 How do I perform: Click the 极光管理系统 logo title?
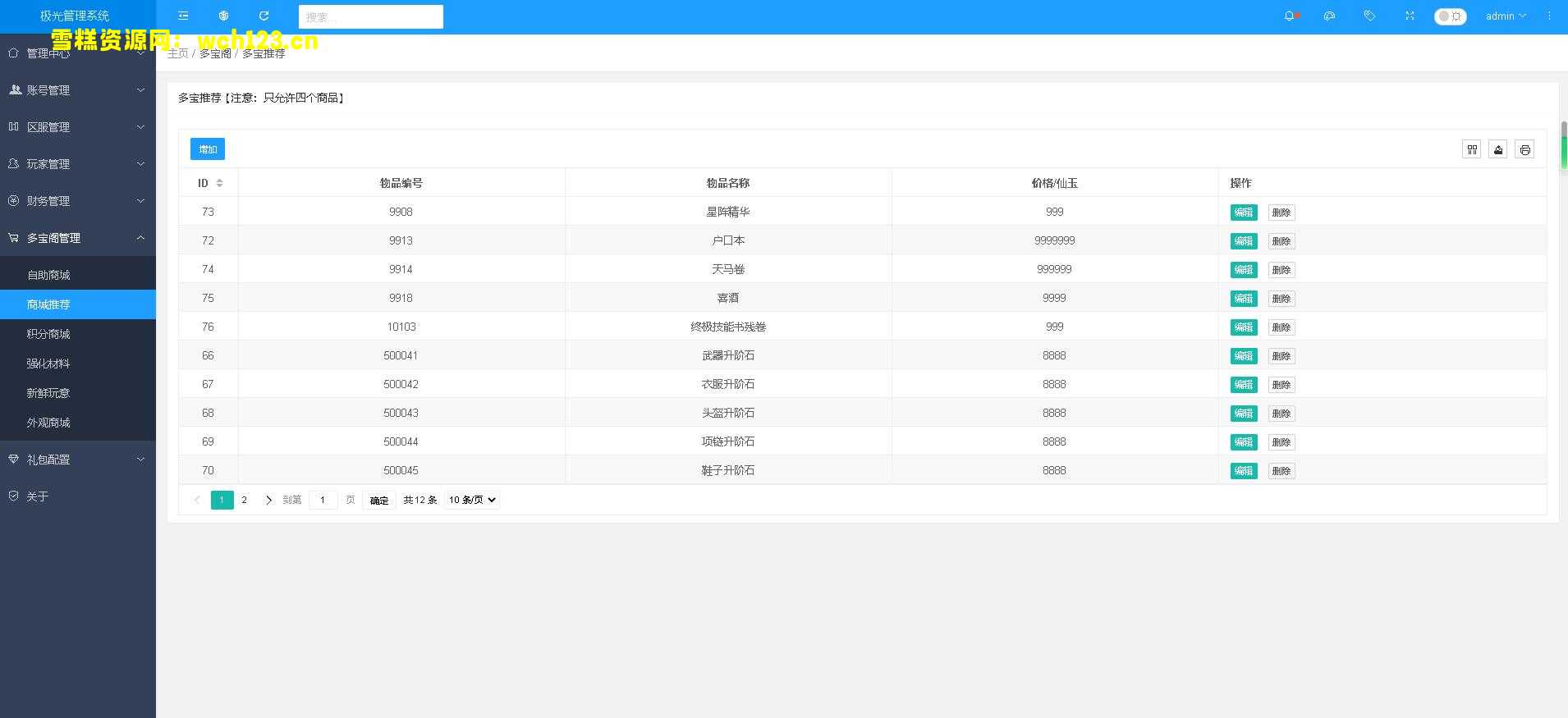[x=75, y=16]
